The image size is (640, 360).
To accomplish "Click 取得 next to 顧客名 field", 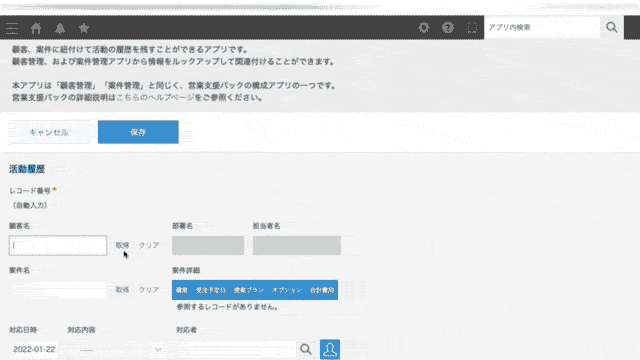I will tap(122, 245).
